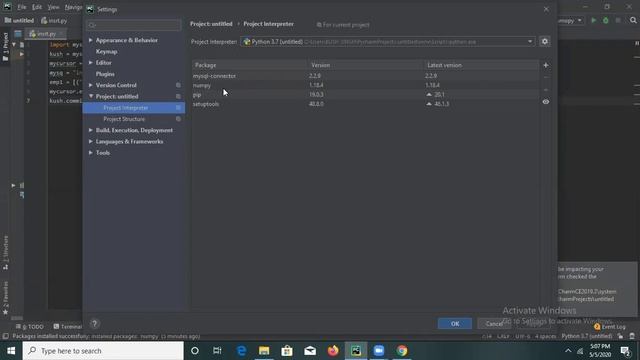The height and width of the screenshot is (360, 640).
Task: Click the green Debug bug icon
Action: coord(606,20)
